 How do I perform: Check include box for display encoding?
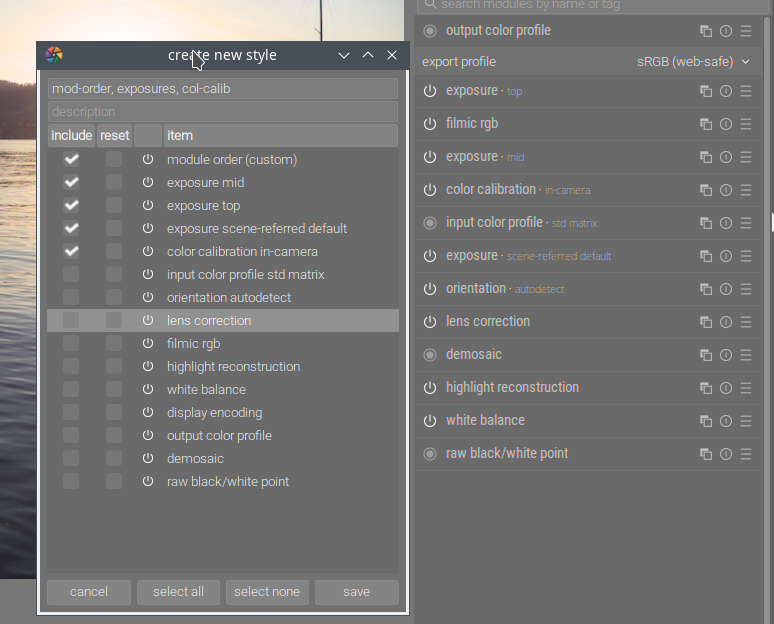[71, 412]
